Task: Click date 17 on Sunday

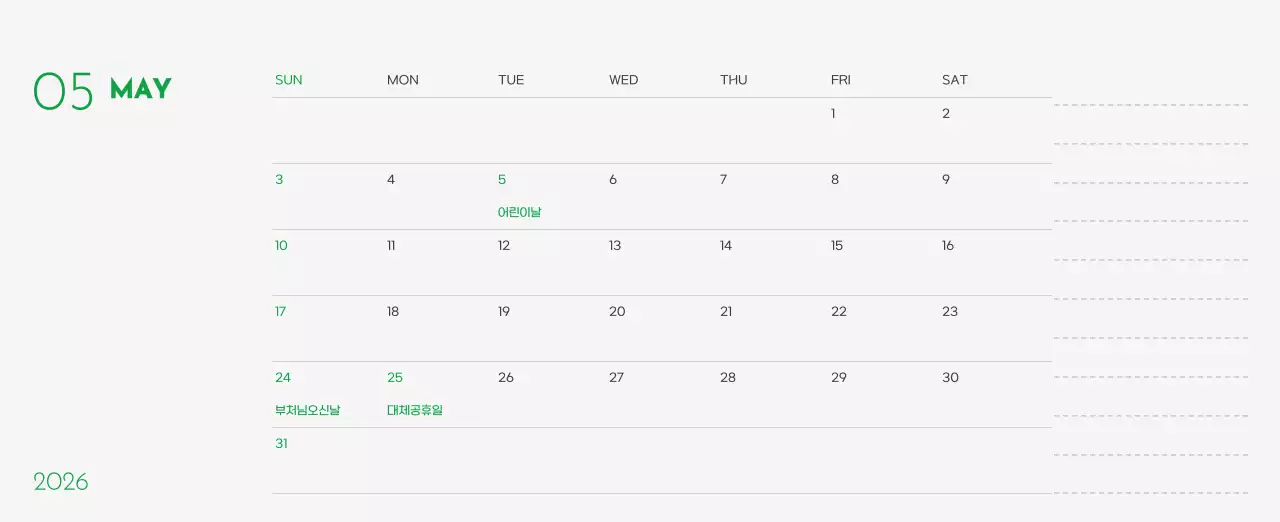Action: click(x=281, y=312)
